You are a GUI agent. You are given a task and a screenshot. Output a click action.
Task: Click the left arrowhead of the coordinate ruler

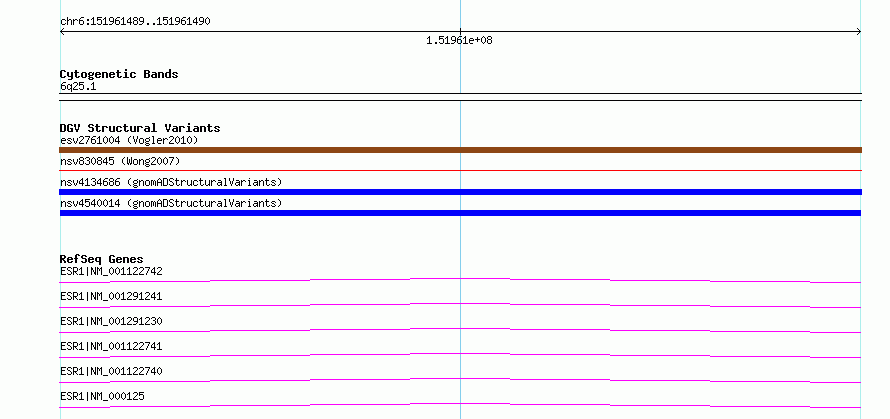coord(62,32)
